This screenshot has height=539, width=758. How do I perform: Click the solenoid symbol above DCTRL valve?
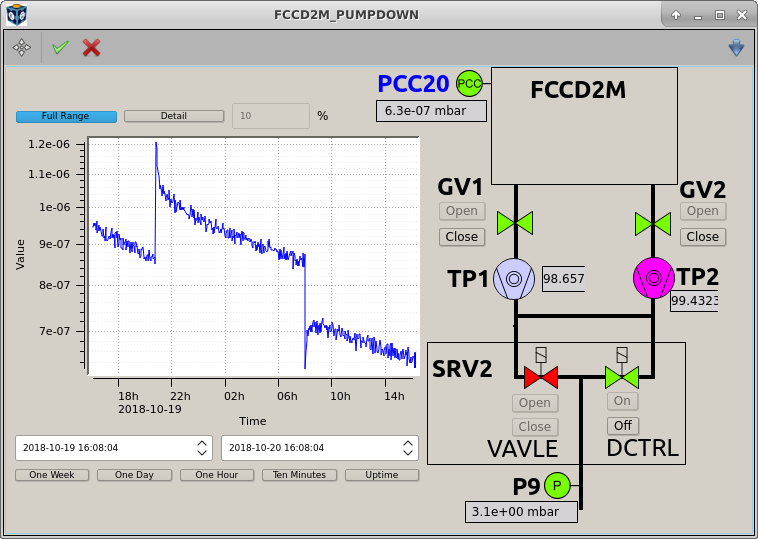click(622, 355)
